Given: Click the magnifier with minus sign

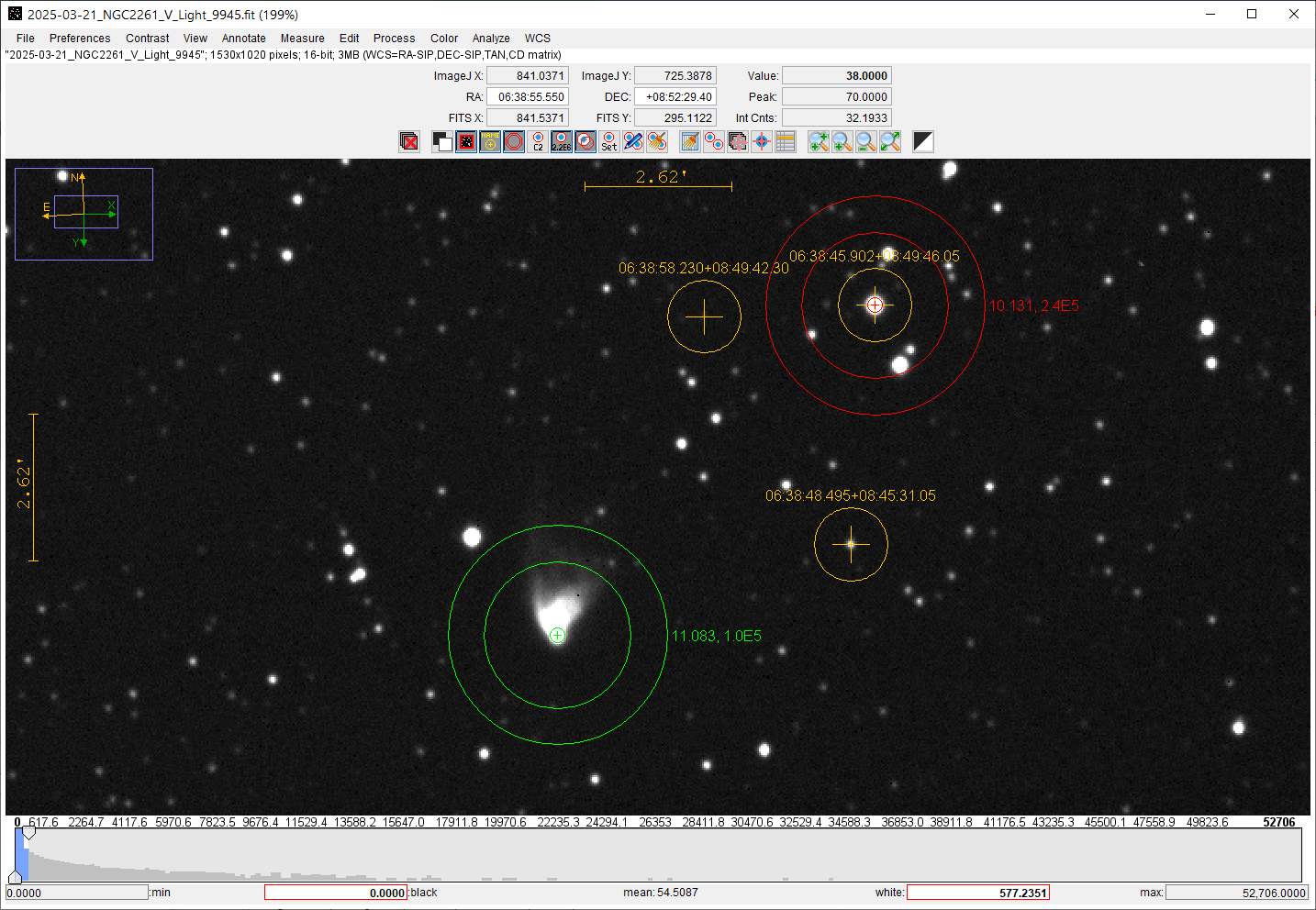Looking at the screenshot, I should coord(866,141).
